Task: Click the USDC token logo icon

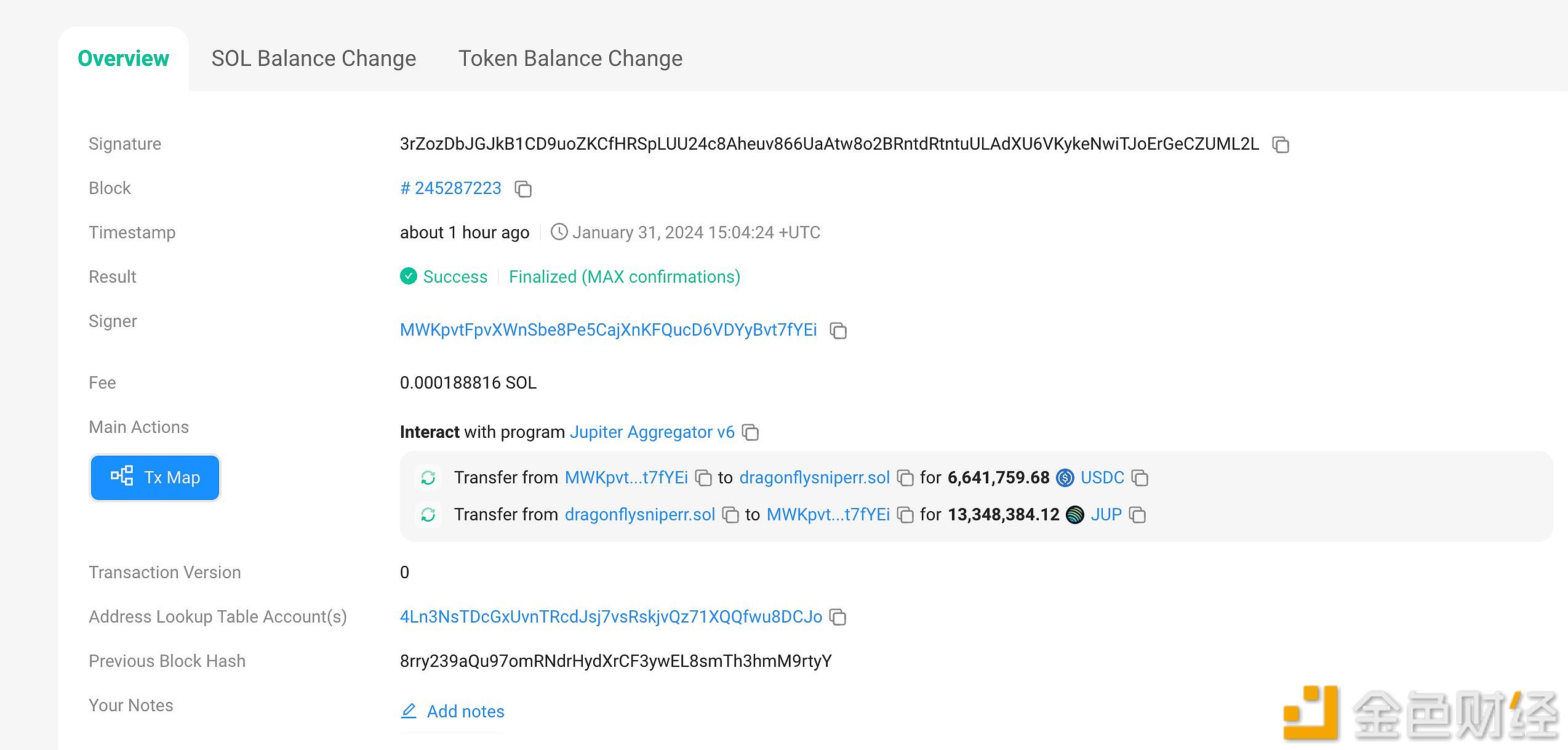Action: pyautogui.click(x=1065, y=478)
